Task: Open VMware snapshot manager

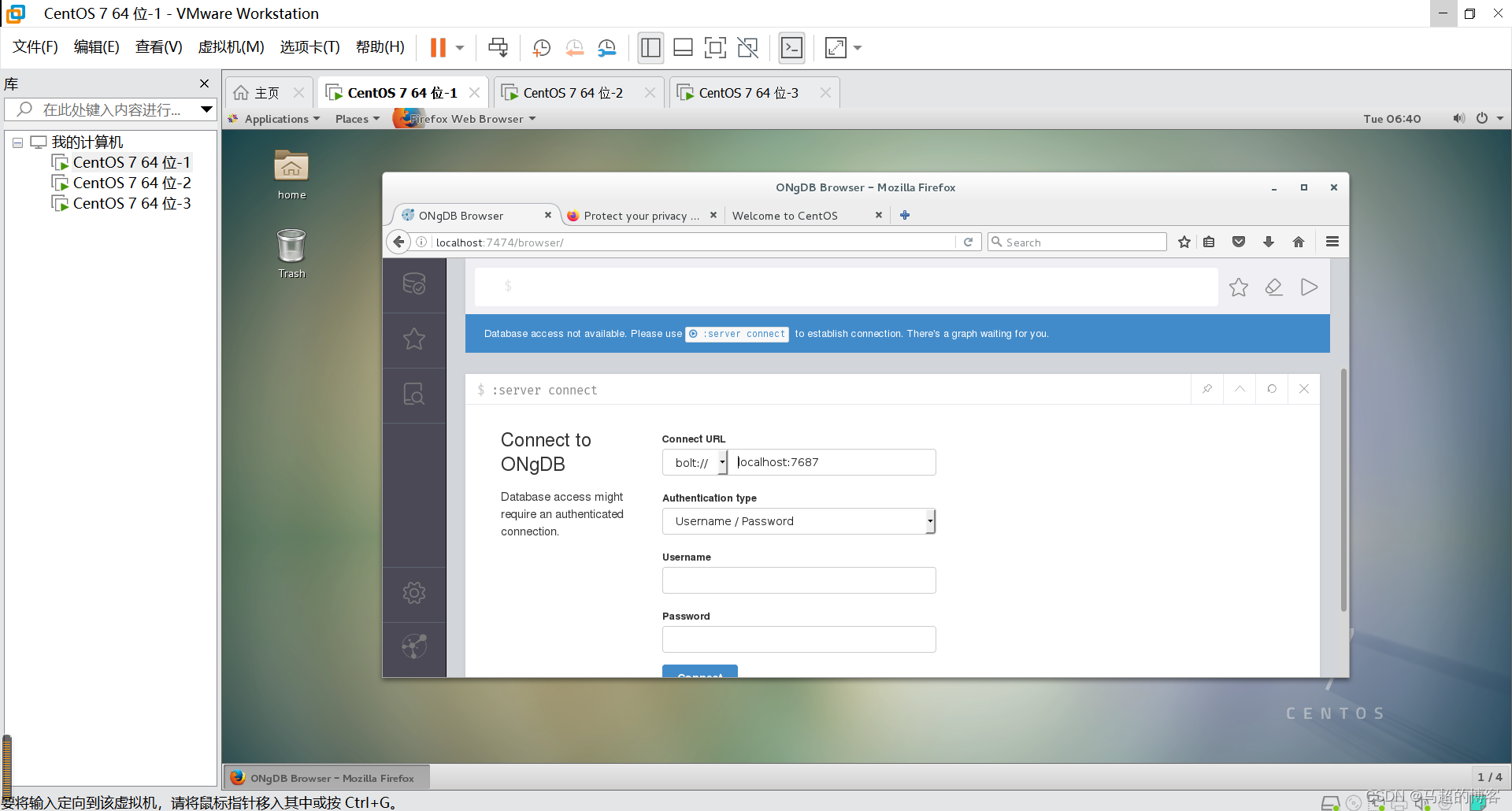Action: 607,48
